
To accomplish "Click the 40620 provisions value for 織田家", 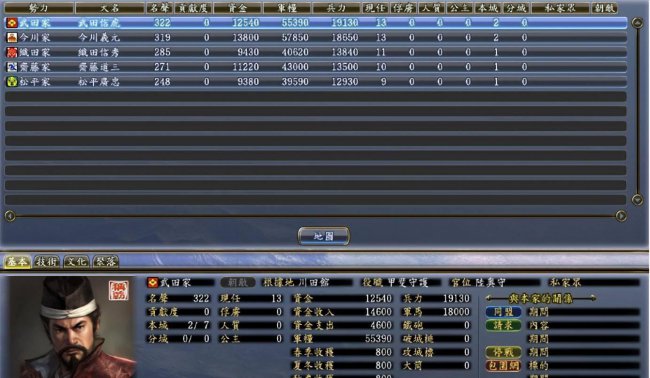I will [x=295, y=52].
